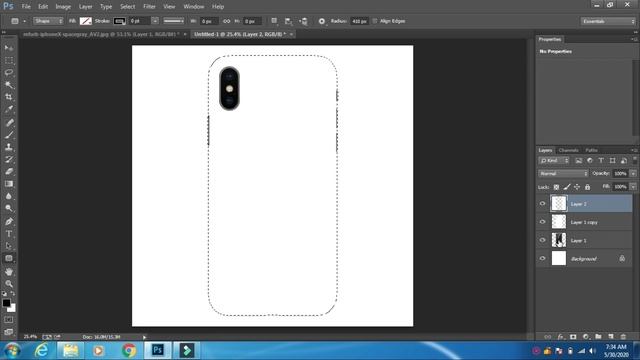Open the File menu
Screen dimensions: 640x360
[x=26, y=7]
